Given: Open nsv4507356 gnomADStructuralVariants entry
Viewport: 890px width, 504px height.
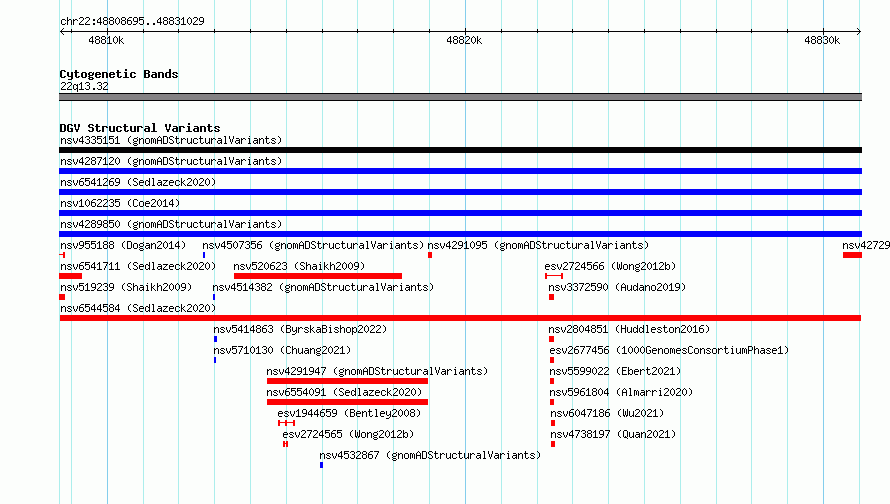Looking at the screenshot, I should click(x=313, y=245).
